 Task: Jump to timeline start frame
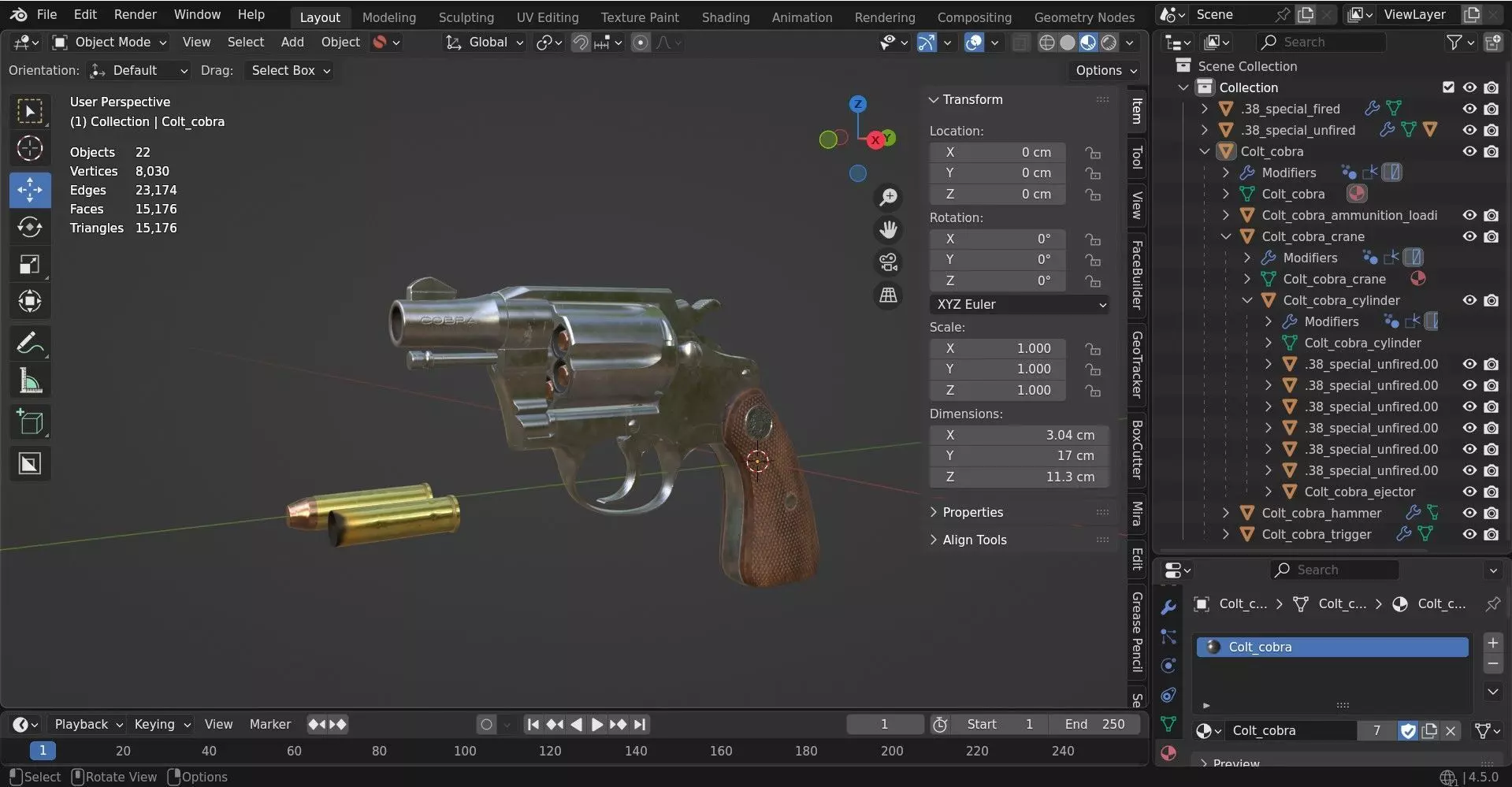click(x=533, y=724)
